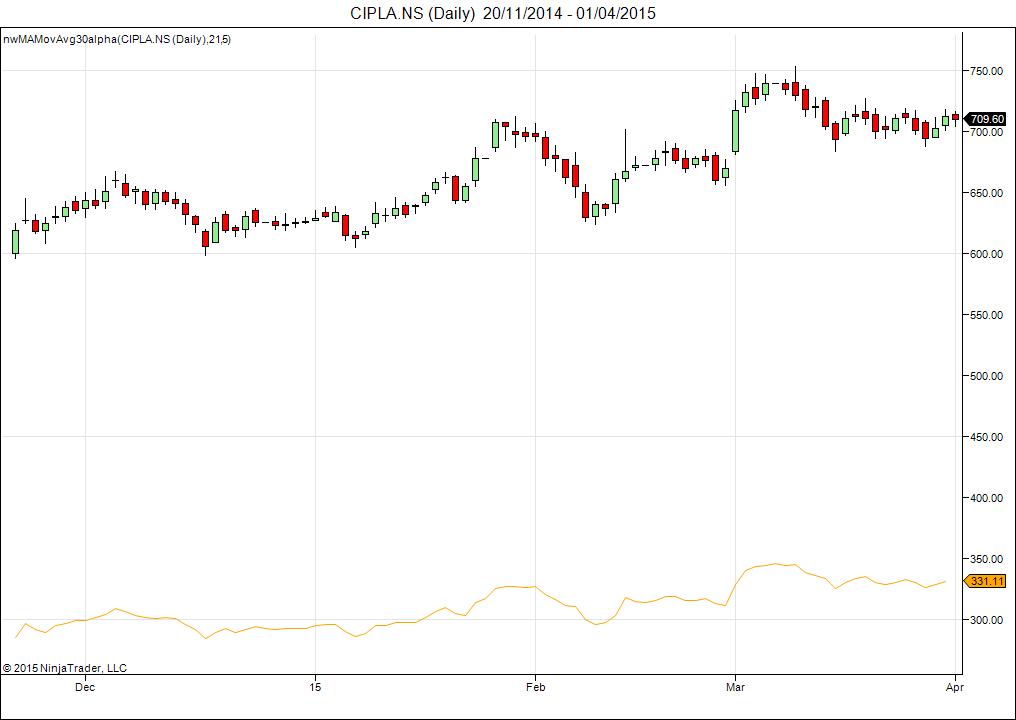Click the 350.00 price axis label
The height and width of the screenshot is (720, 1016).
(x=986, y=559)
